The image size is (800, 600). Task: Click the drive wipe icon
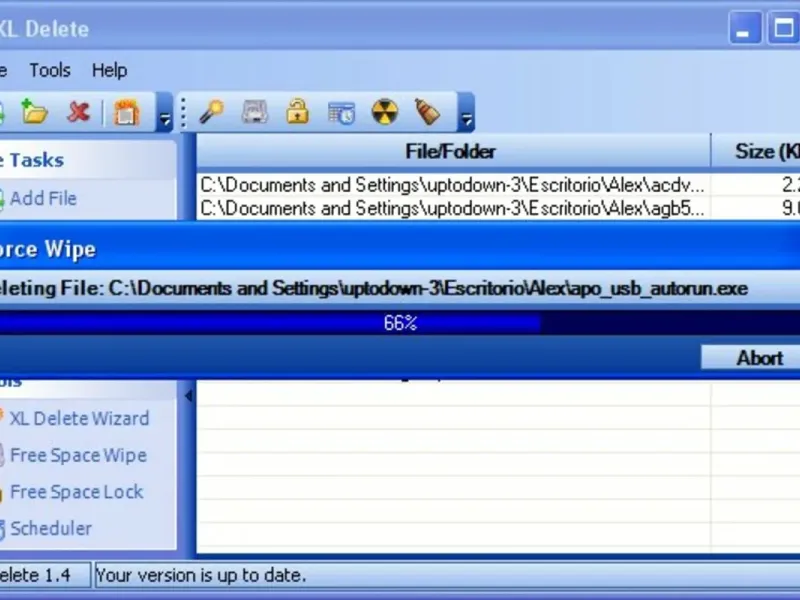[x=255, y=112]
